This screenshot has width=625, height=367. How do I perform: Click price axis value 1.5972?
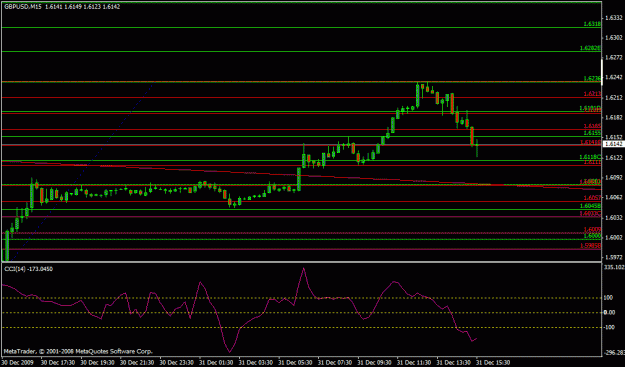(x=614, y=257)
